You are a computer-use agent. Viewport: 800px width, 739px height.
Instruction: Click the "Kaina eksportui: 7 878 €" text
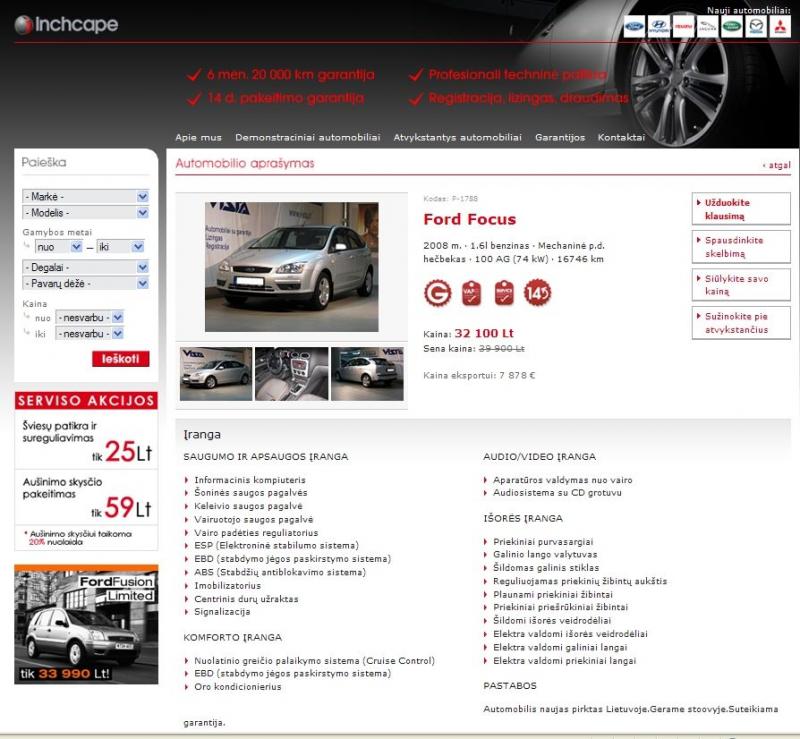[x=479, y=376]
